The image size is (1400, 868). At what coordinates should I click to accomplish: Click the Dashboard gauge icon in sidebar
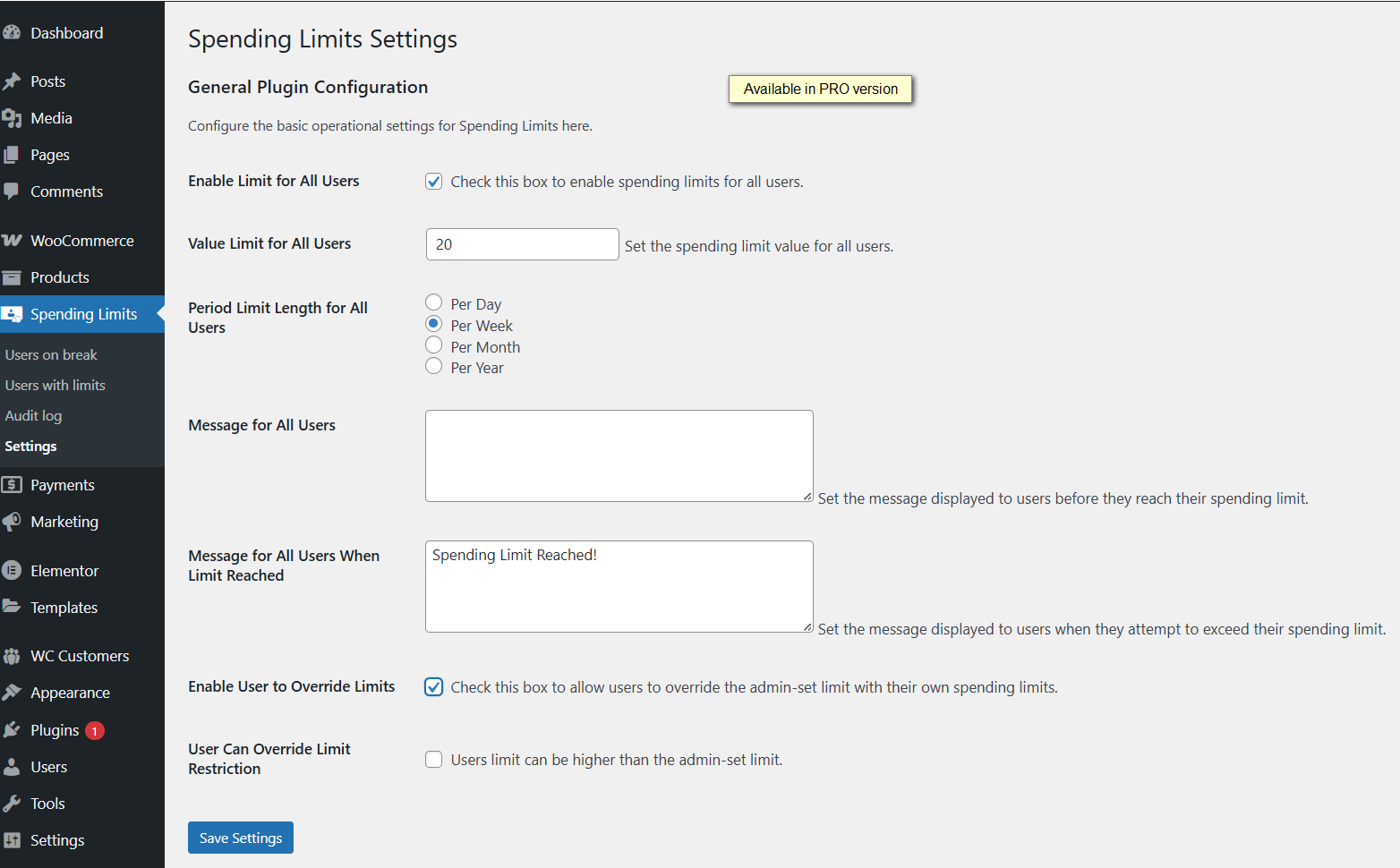click(12, 33)
